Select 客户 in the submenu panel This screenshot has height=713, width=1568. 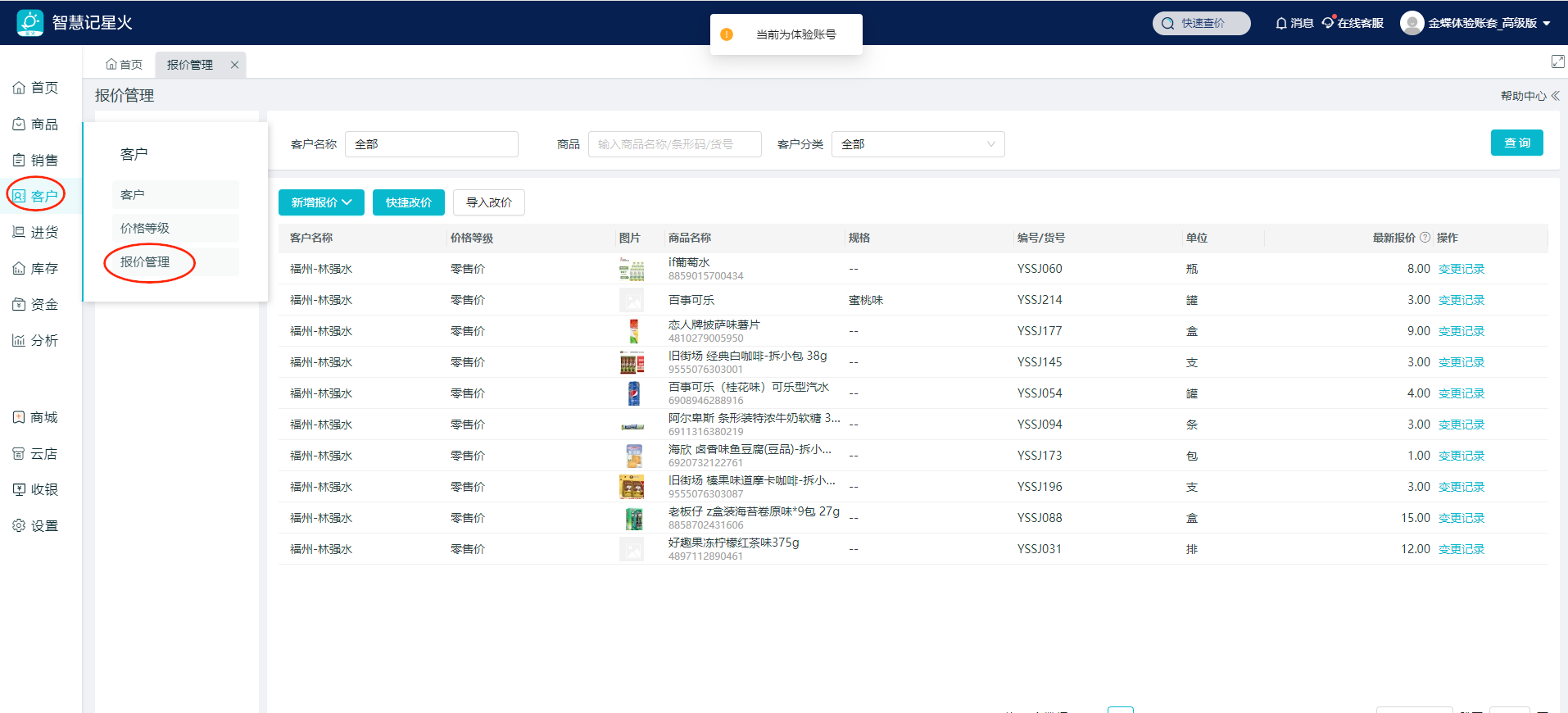point(175,195)
